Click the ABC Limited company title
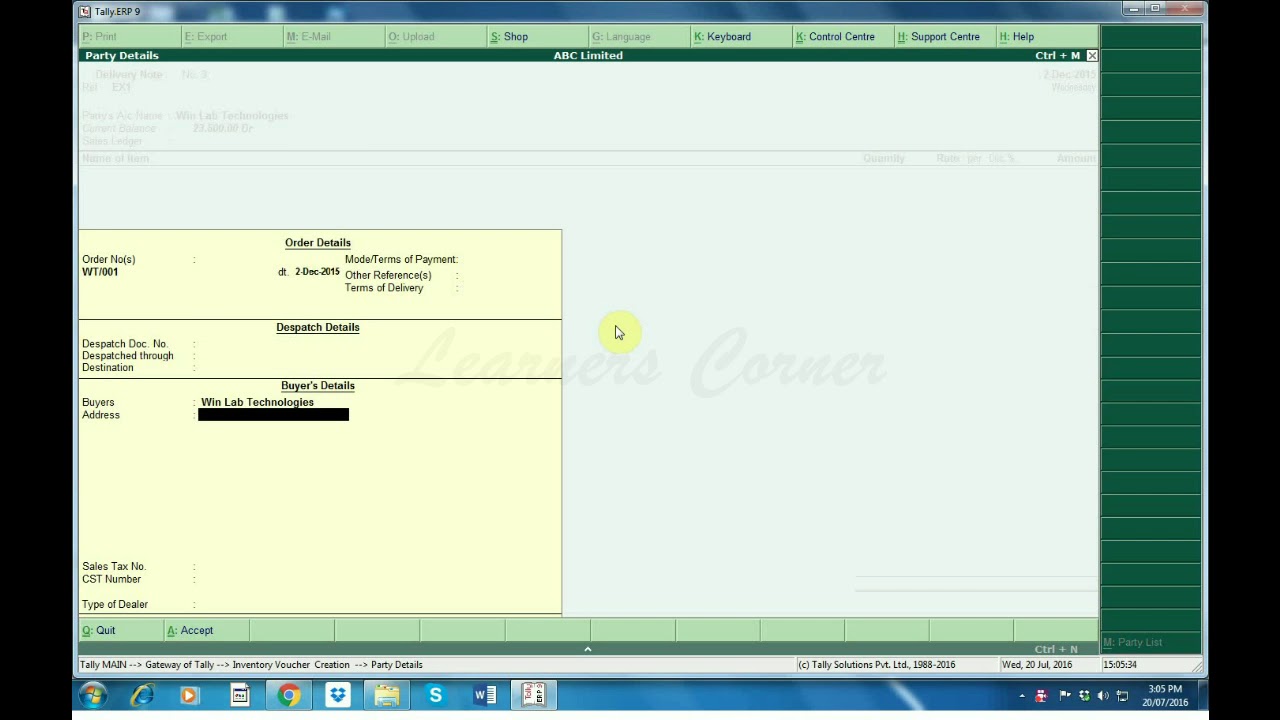This screenshot has width=1280, height=720. pos(588,56)
